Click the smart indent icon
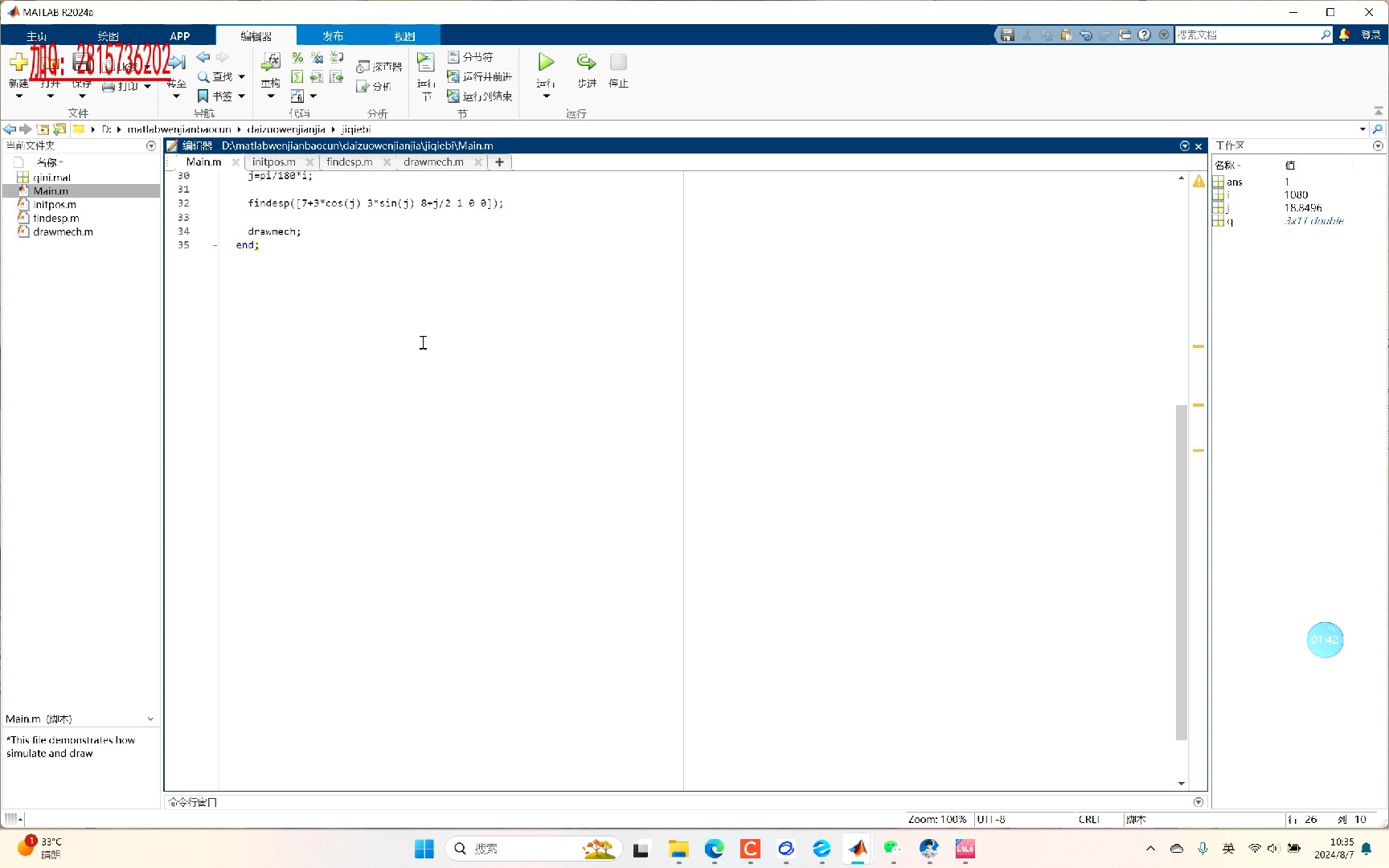The width and height of the screenshot is (1389, 868). [x=297, y=76]
